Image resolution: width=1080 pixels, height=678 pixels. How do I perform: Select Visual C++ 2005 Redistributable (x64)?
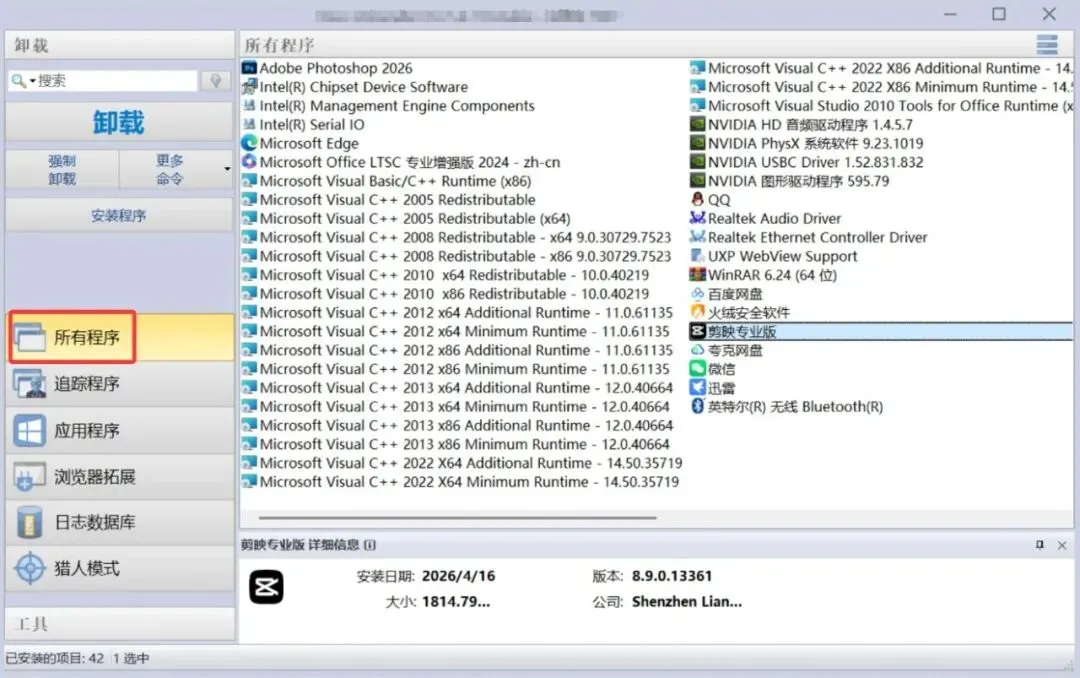pyautogui.click(x=406, y=218)
